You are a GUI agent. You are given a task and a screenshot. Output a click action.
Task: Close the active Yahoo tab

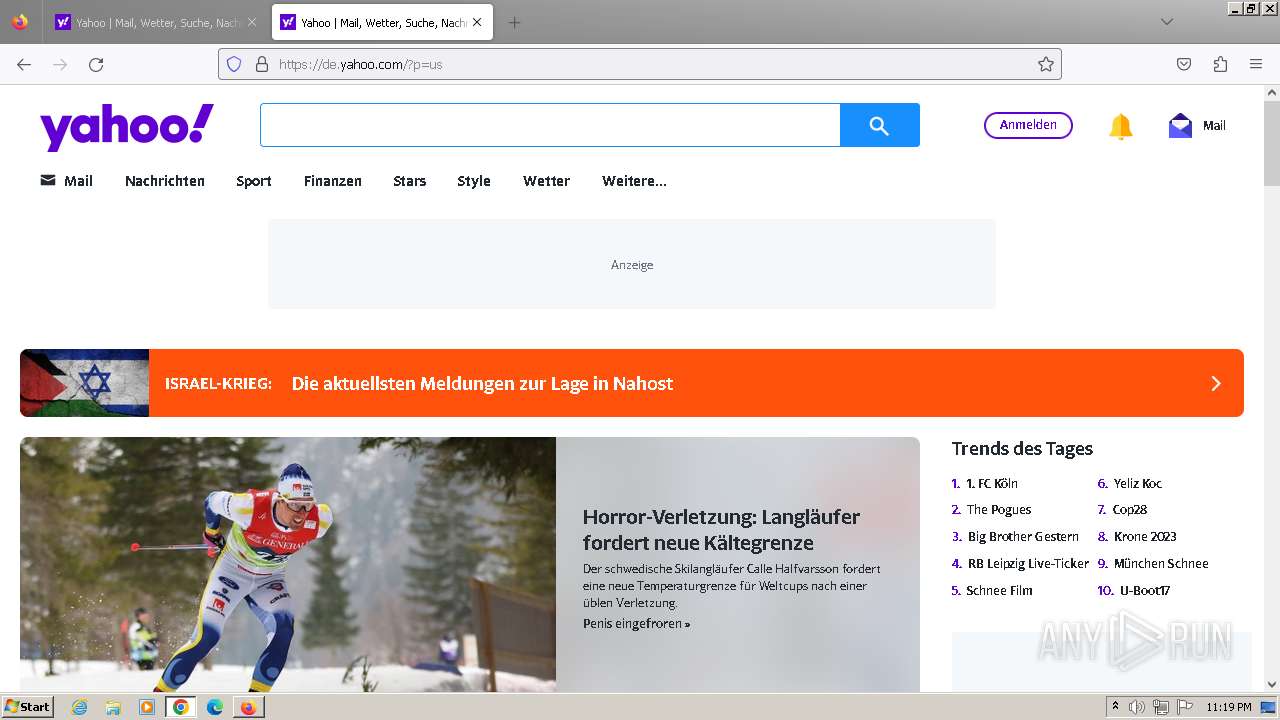[477, 22]
